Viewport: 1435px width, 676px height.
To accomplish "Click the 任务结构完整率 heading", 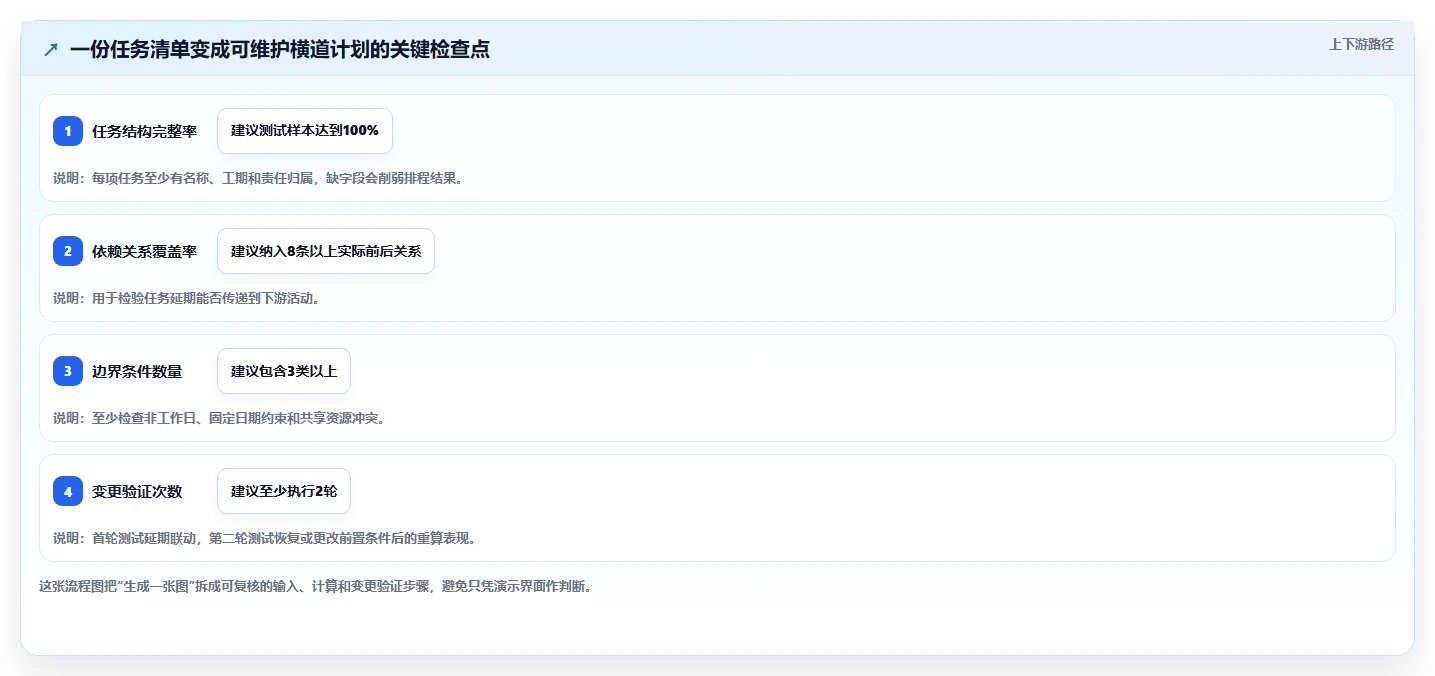I will pyautogui.click(x=145, y=131).
